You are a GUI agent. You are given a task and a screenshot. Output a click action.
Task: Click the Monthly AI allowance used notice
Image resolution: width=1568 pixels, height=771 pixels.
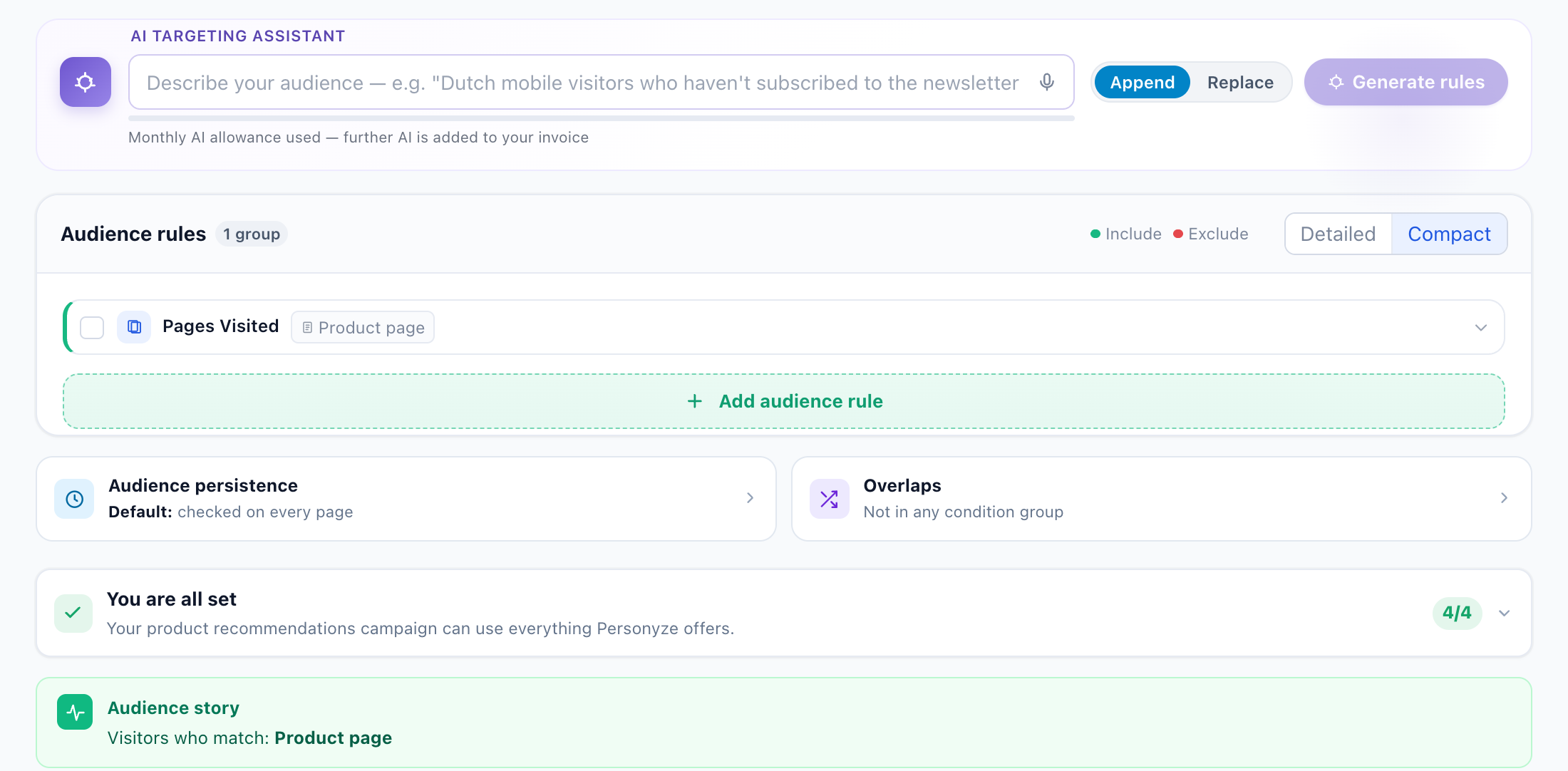click(x=359, y=138)
